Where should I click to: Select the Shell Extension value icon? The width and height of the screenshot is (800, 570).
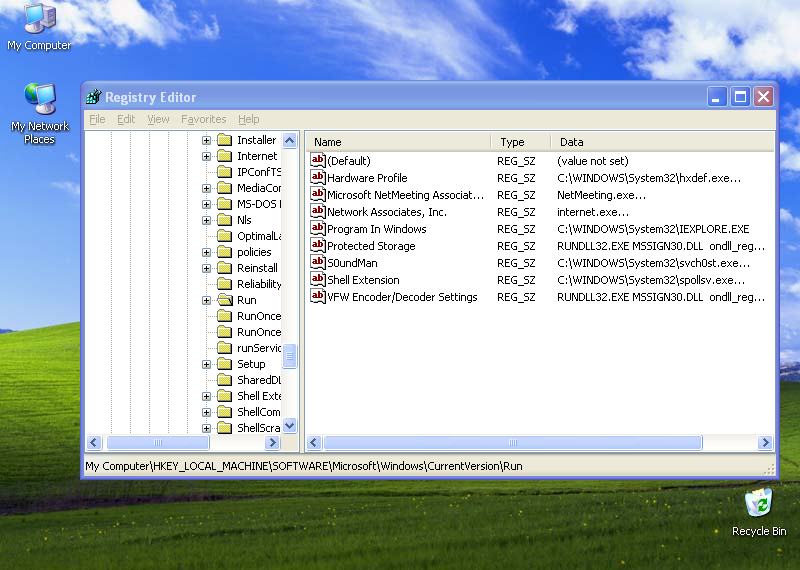point(317,279)
